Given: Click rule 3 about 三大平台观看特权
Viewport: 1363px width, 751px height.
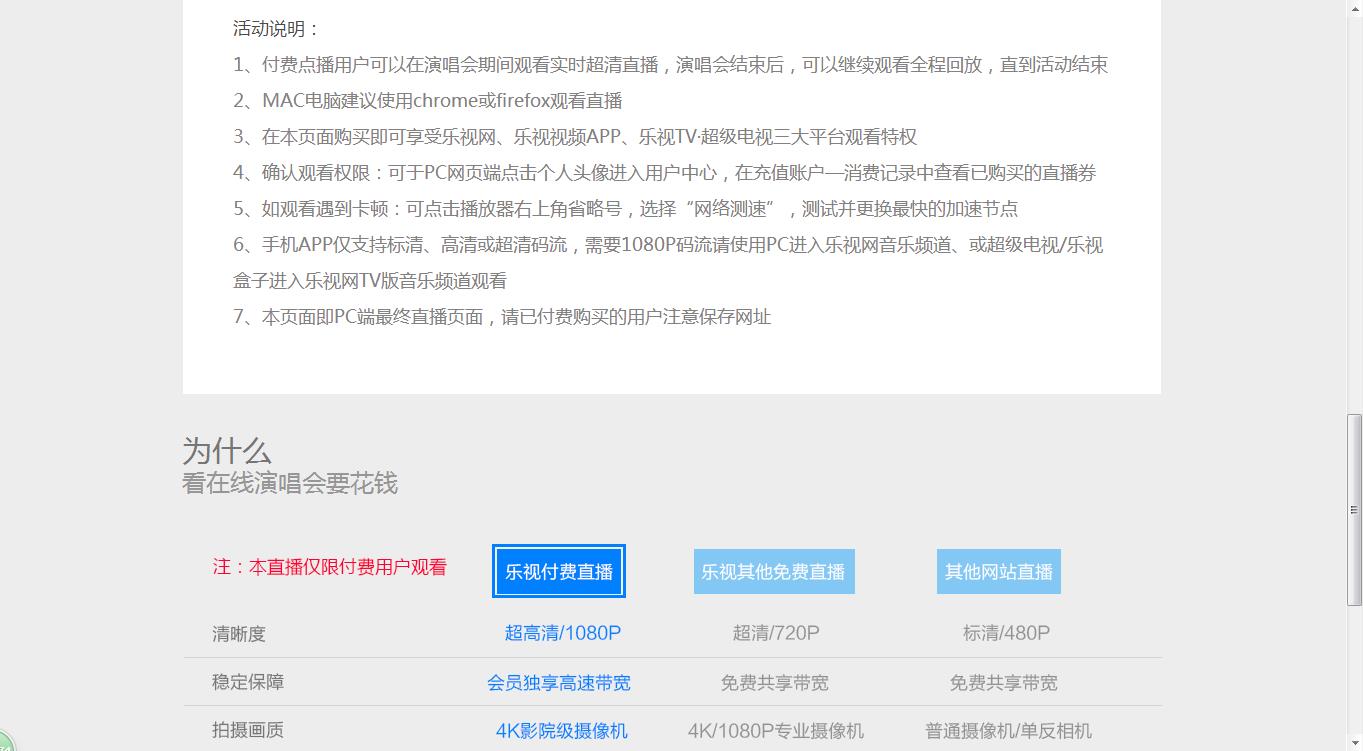Looking at the screenshot, I should tap(575, 137).
